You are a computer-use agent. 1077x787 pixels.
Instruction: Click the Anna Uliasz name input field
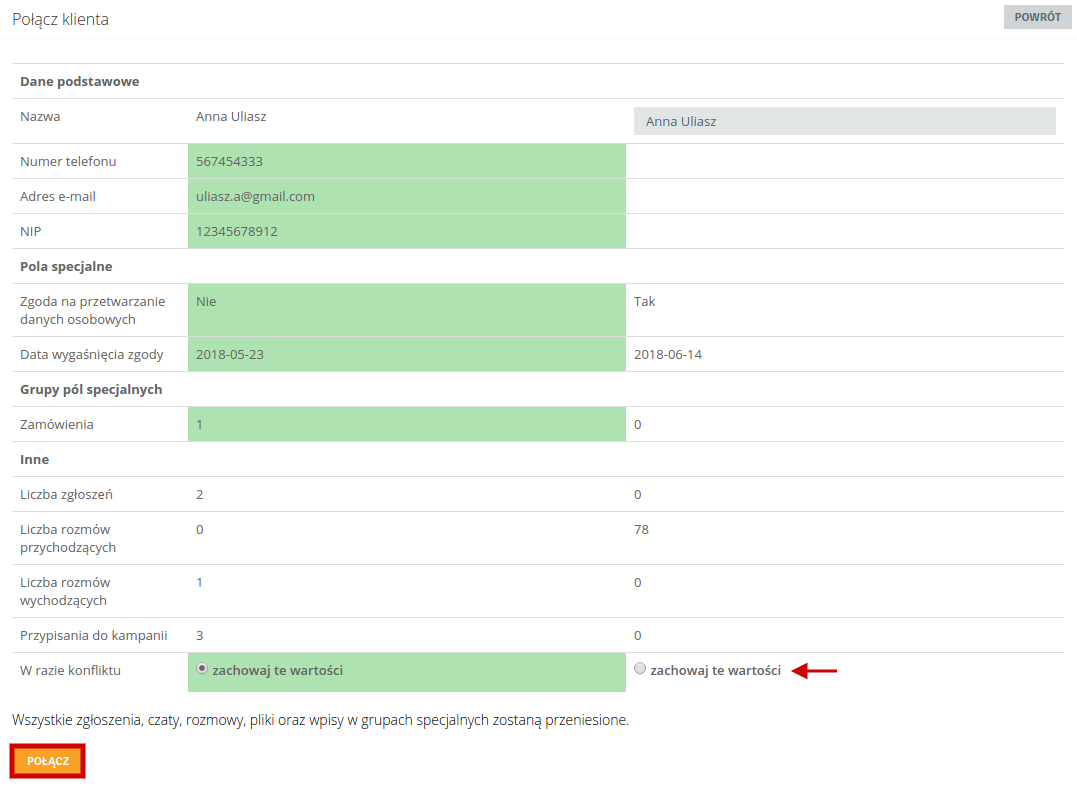[x=844, y=121]
